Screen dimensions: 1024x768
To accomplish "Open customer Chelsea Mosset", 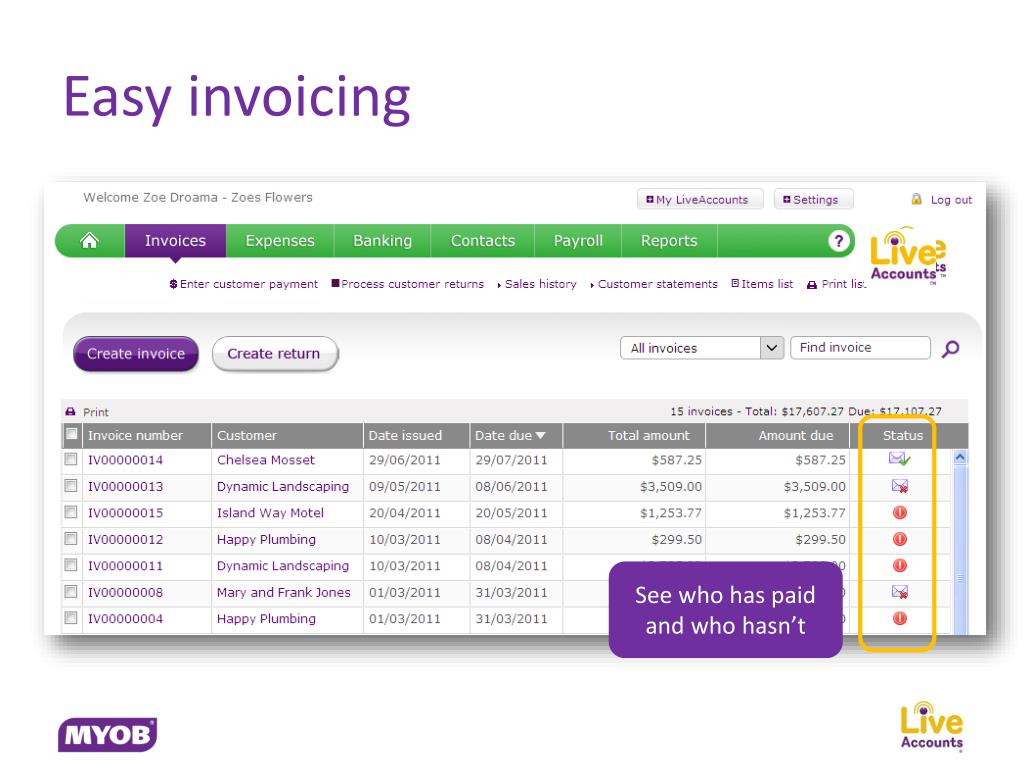I will [x=266, y=460].
